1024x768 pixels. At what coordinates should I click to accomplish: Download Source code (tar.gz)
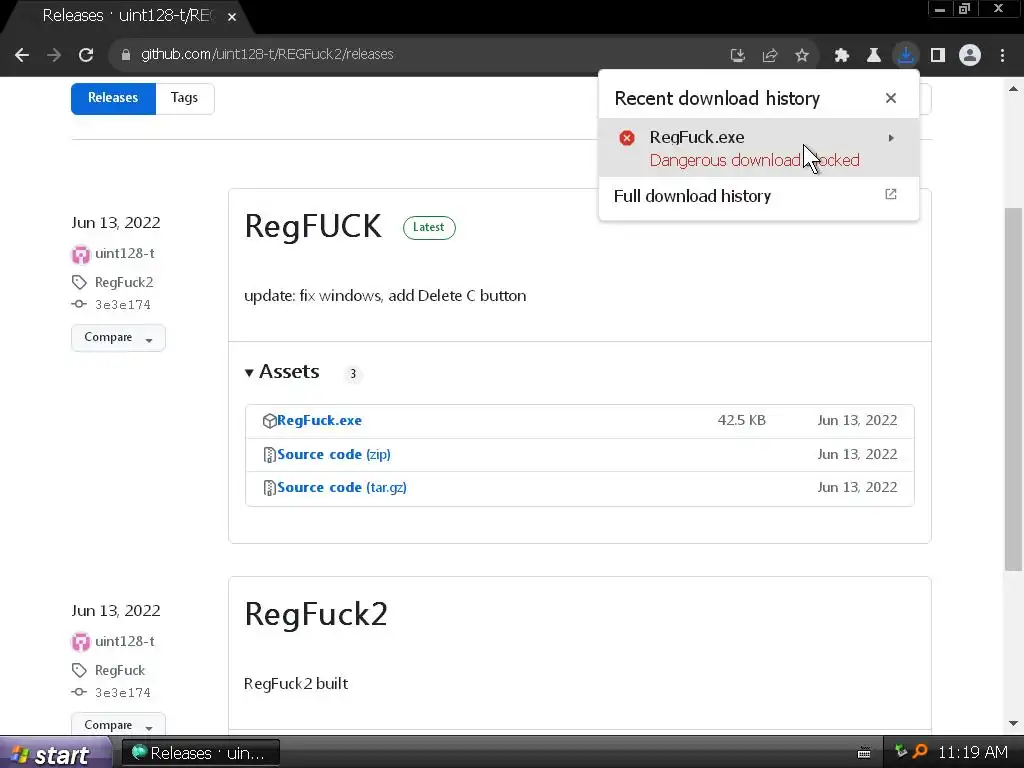(342, 488)
